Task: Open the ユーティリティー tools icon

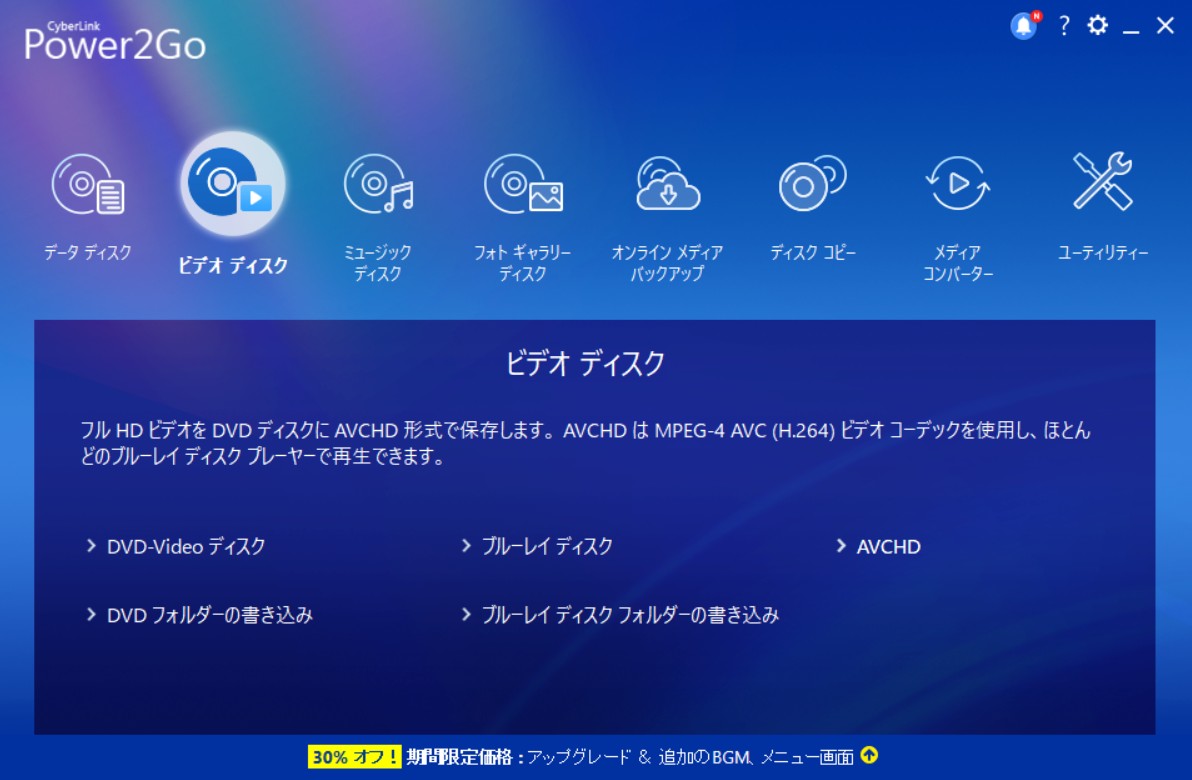Action: click(1102, 181)
